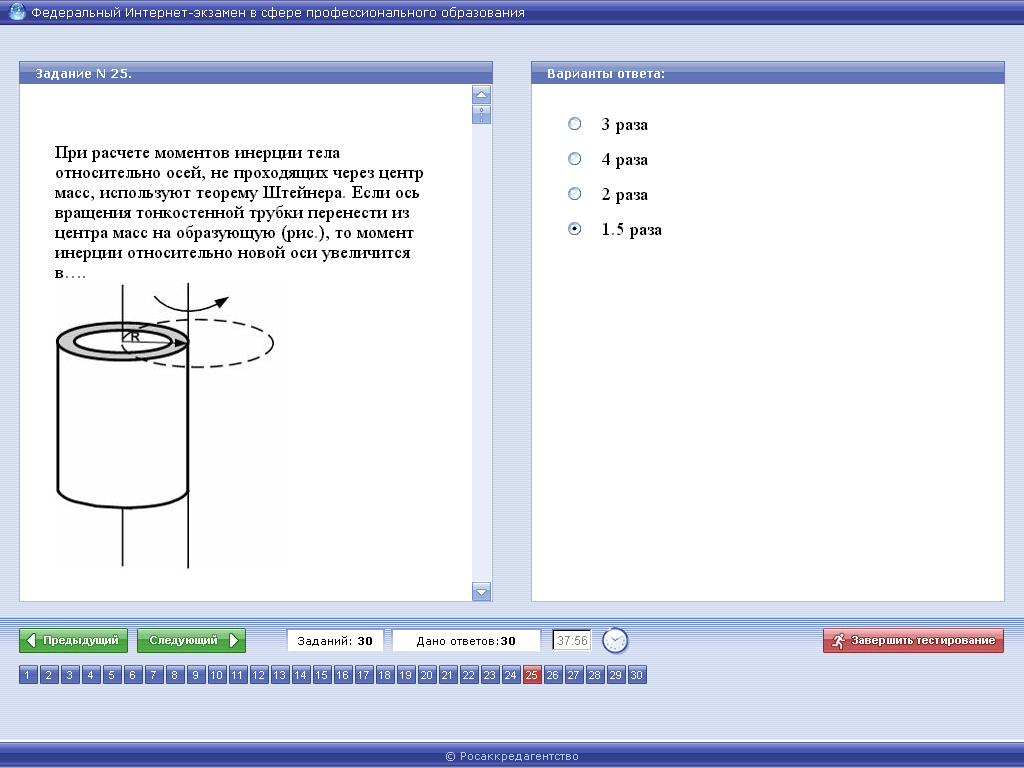
Task: Switch to question 29
Action: [615, 675]
